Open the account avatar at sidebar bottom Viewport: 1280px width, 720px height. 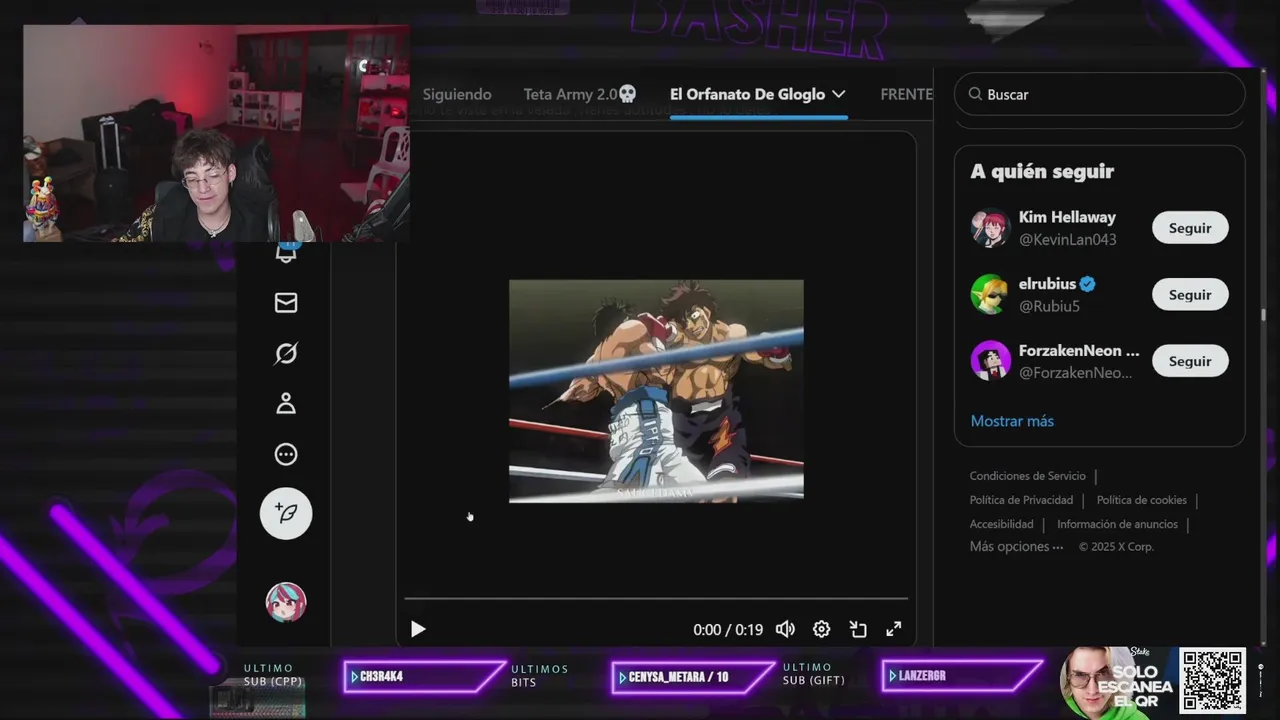[x=286, y=602]
